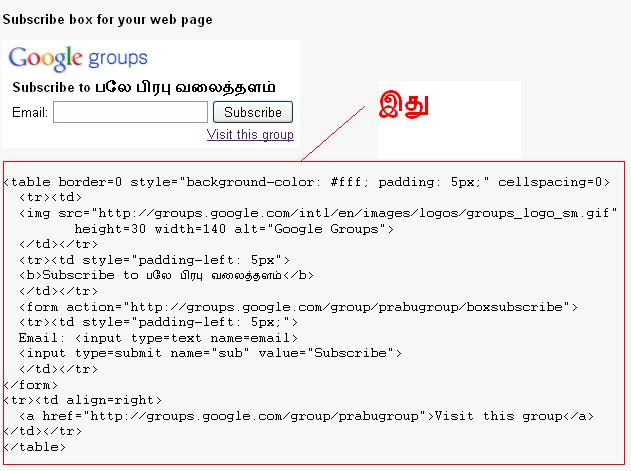Click the Google Groups logo

(x=78, y=59)
